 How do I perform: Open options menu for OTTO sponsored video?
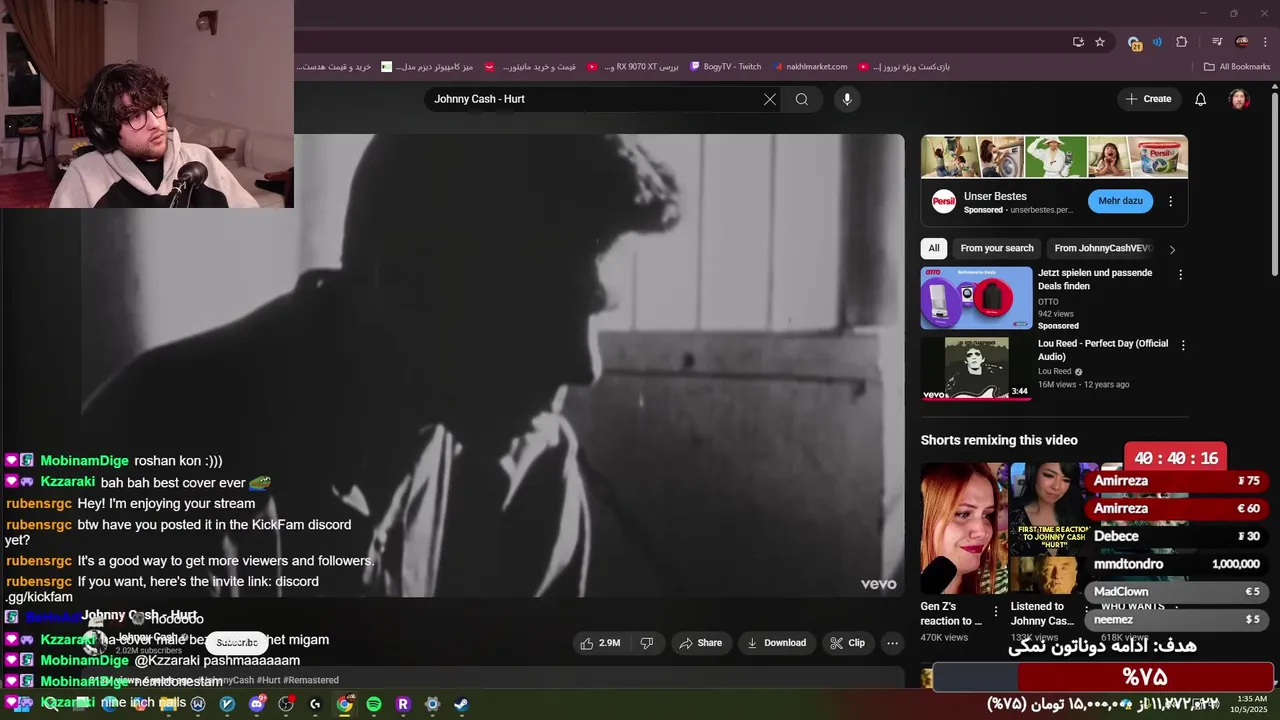pyautogui.click(x=1180, y=274)
